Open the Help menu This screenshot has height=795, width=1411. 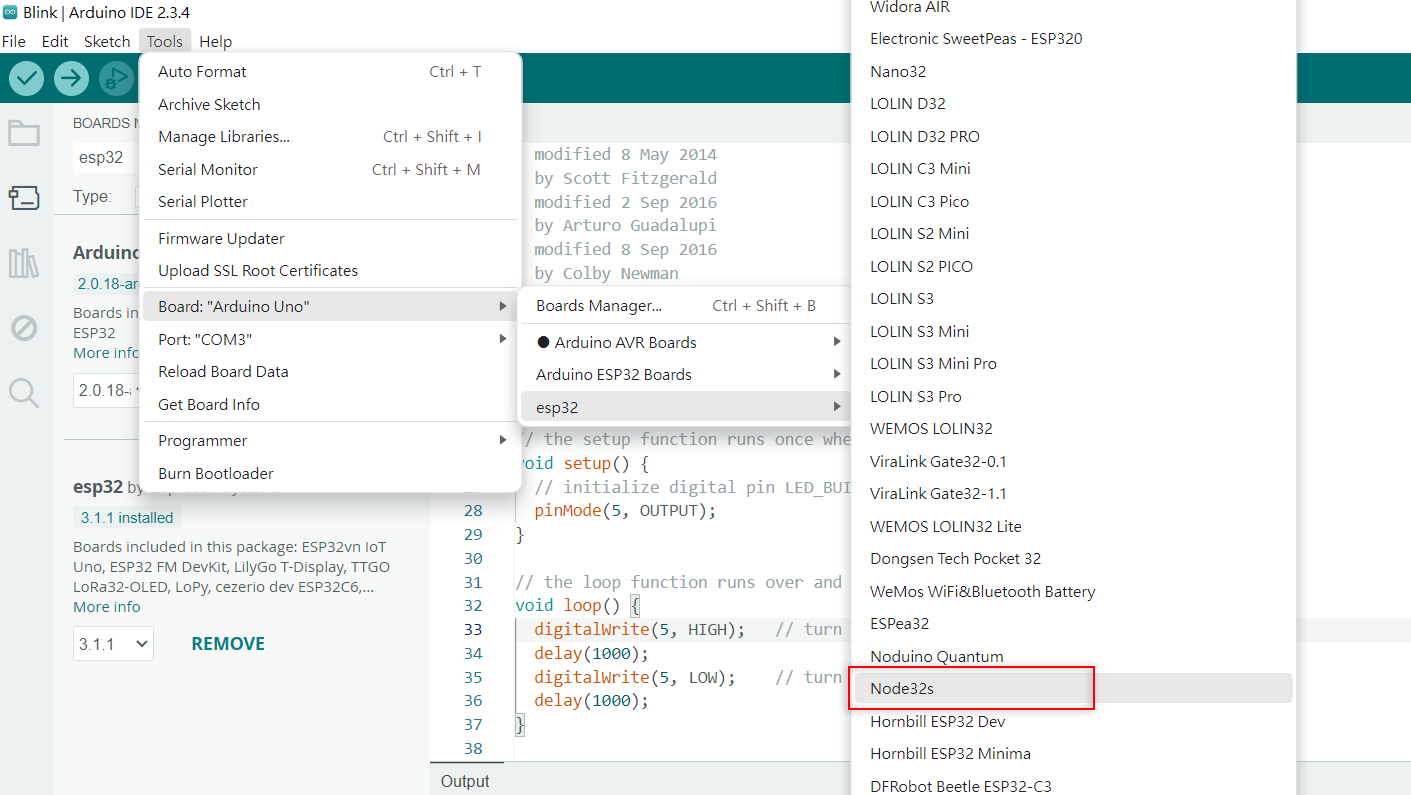215,41
